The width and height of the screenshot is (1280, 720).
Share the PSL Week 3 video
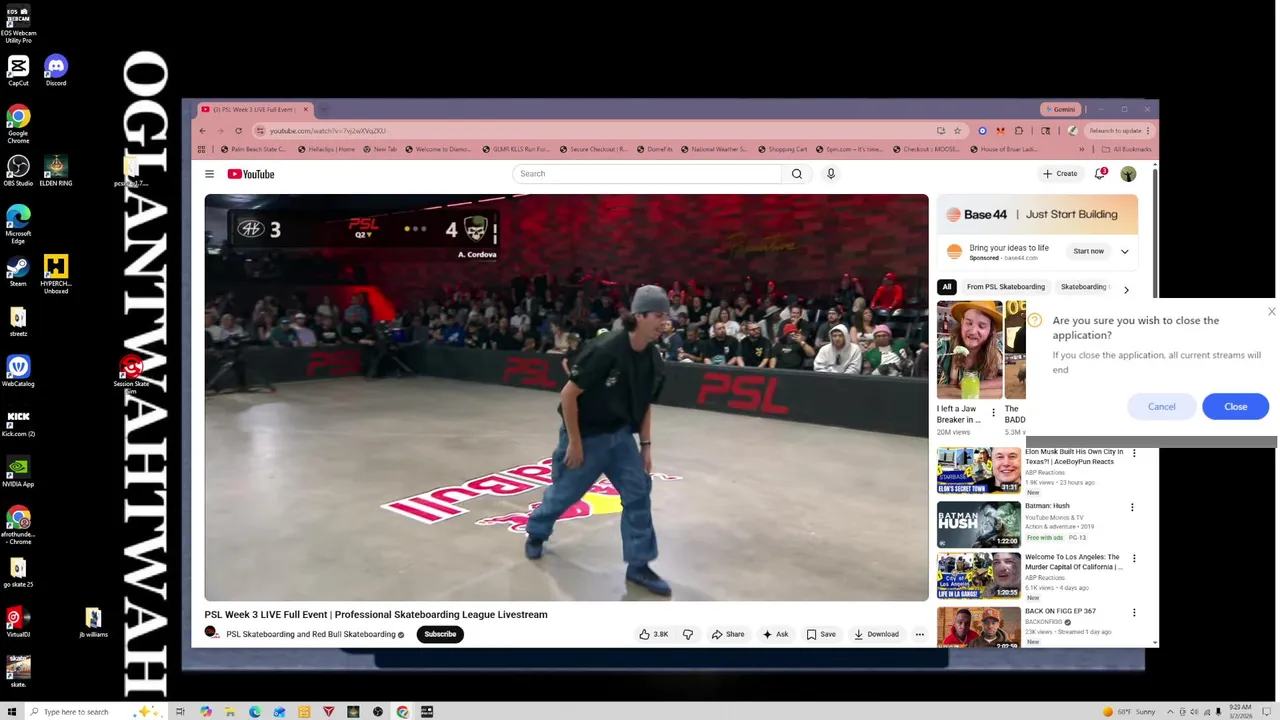coord(728,634)
